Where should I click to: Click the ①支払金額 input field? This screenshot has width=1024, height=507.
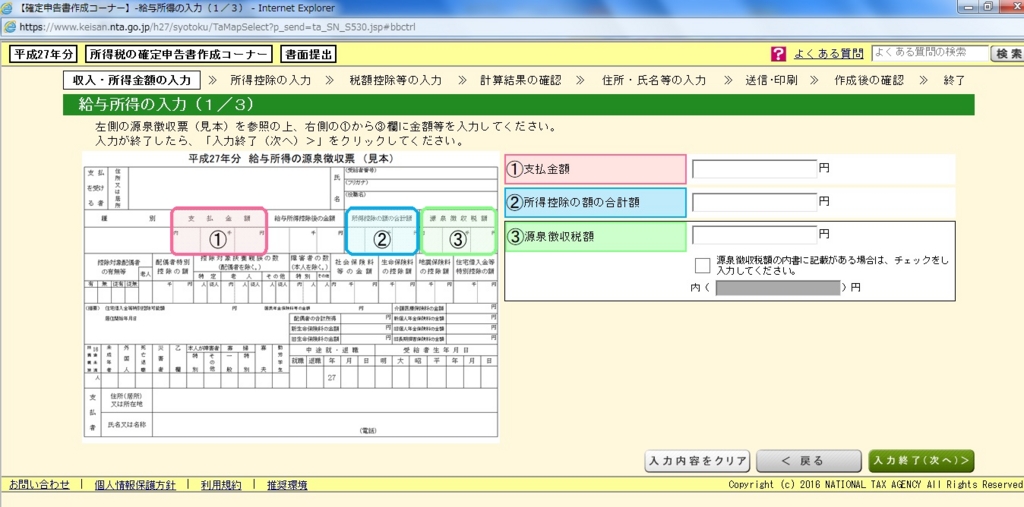(754, 169)
